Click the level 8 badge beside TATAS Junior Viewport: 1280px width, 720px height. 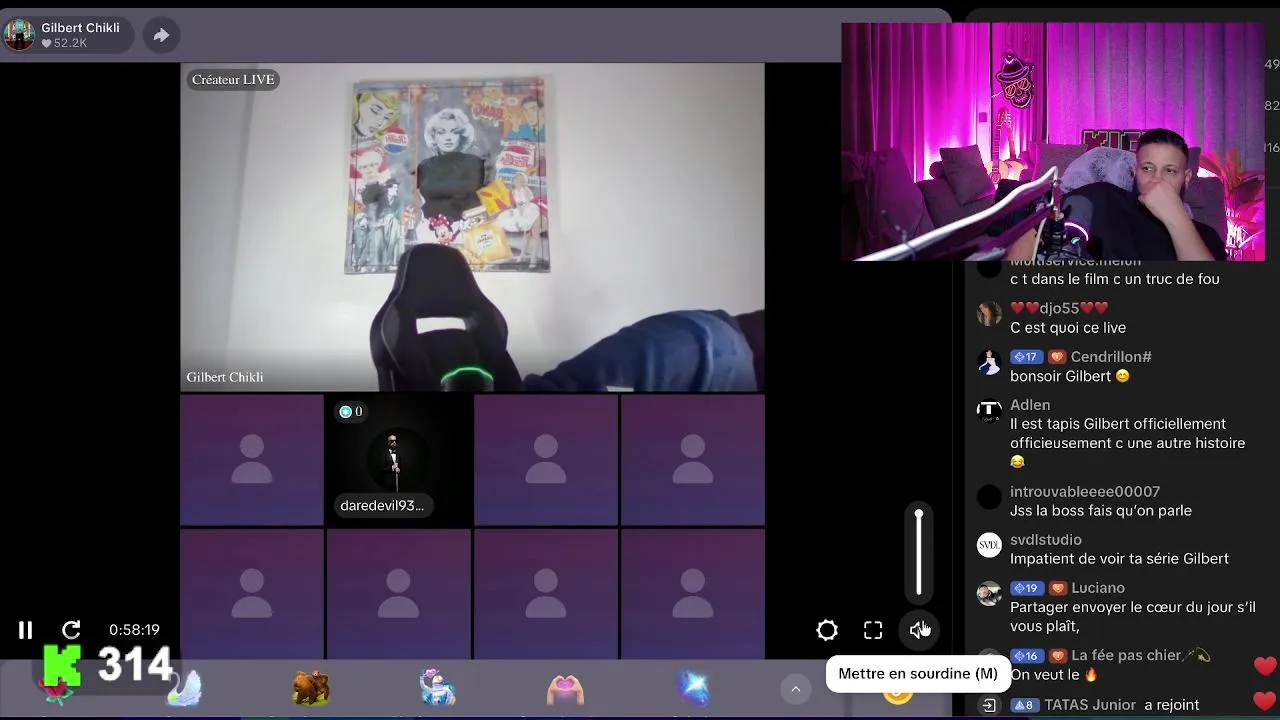point(1025,705)
